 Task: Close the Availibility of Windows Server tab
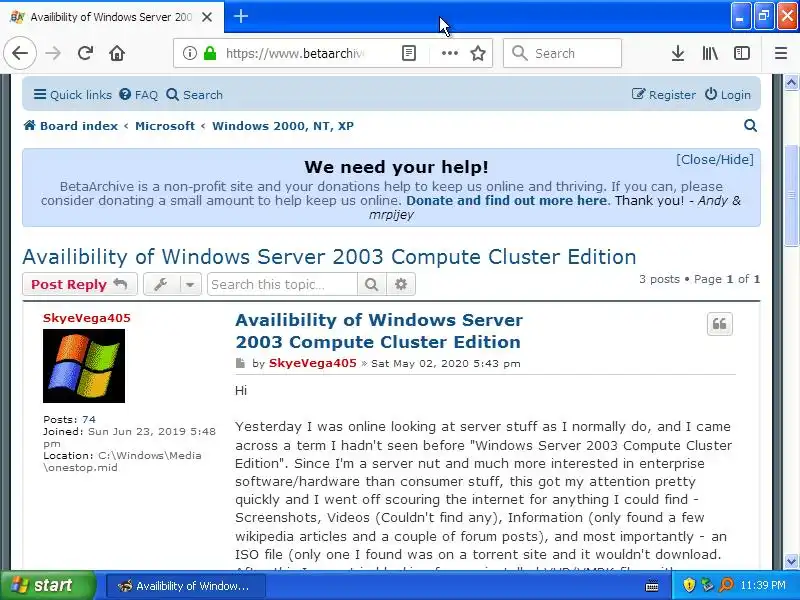(207, 17)
